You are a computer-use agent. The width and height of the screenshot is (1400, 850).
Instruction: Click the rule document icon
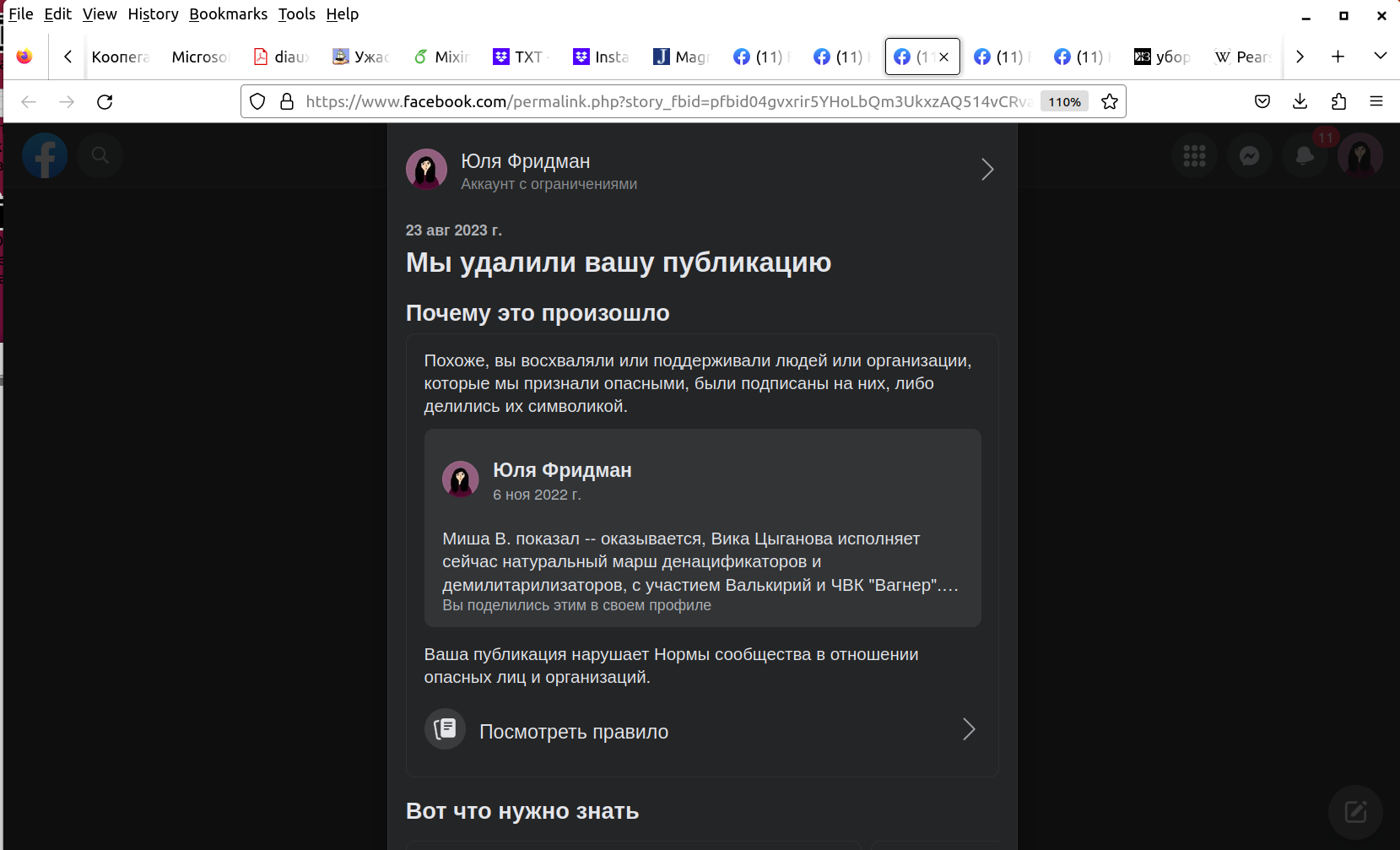click(x=445, y=729)
